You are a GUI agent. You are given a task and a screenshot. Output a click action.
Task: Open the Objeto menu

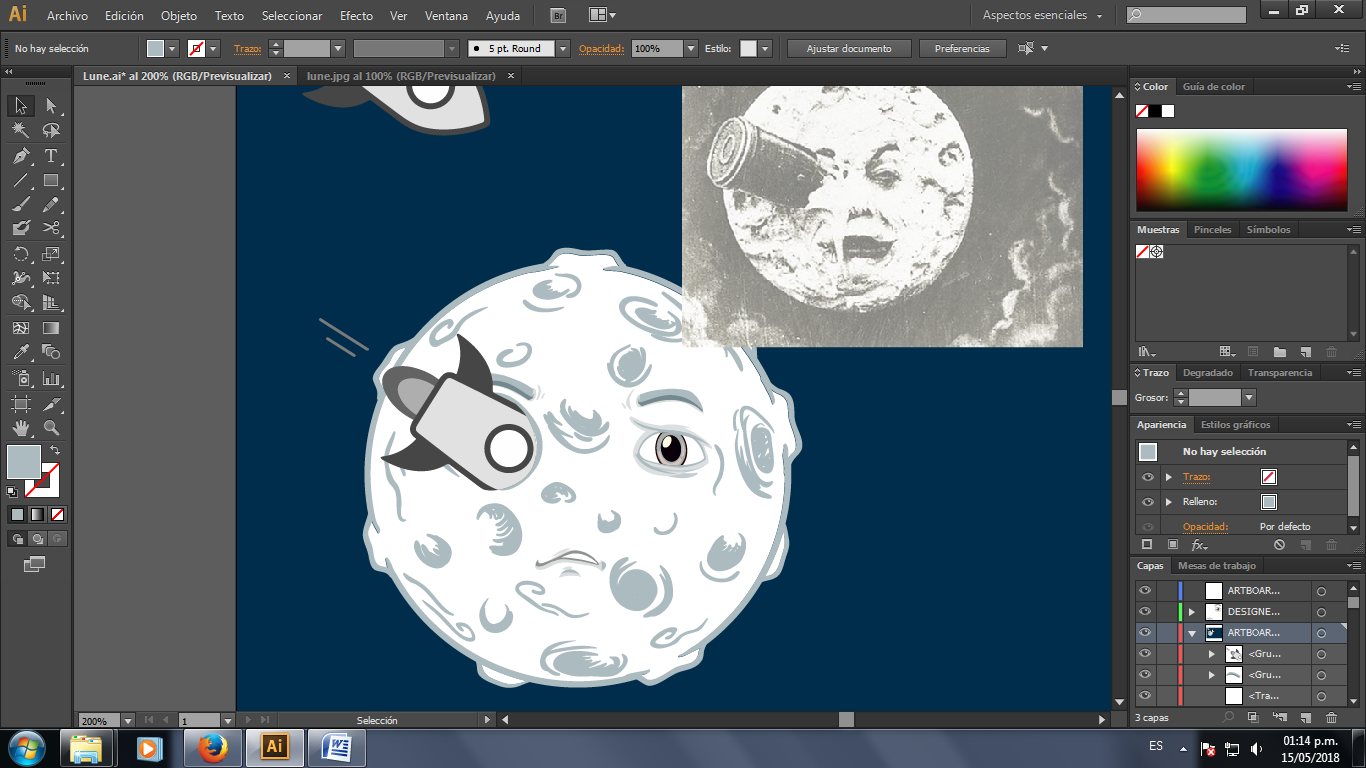(x=179, y=16)
